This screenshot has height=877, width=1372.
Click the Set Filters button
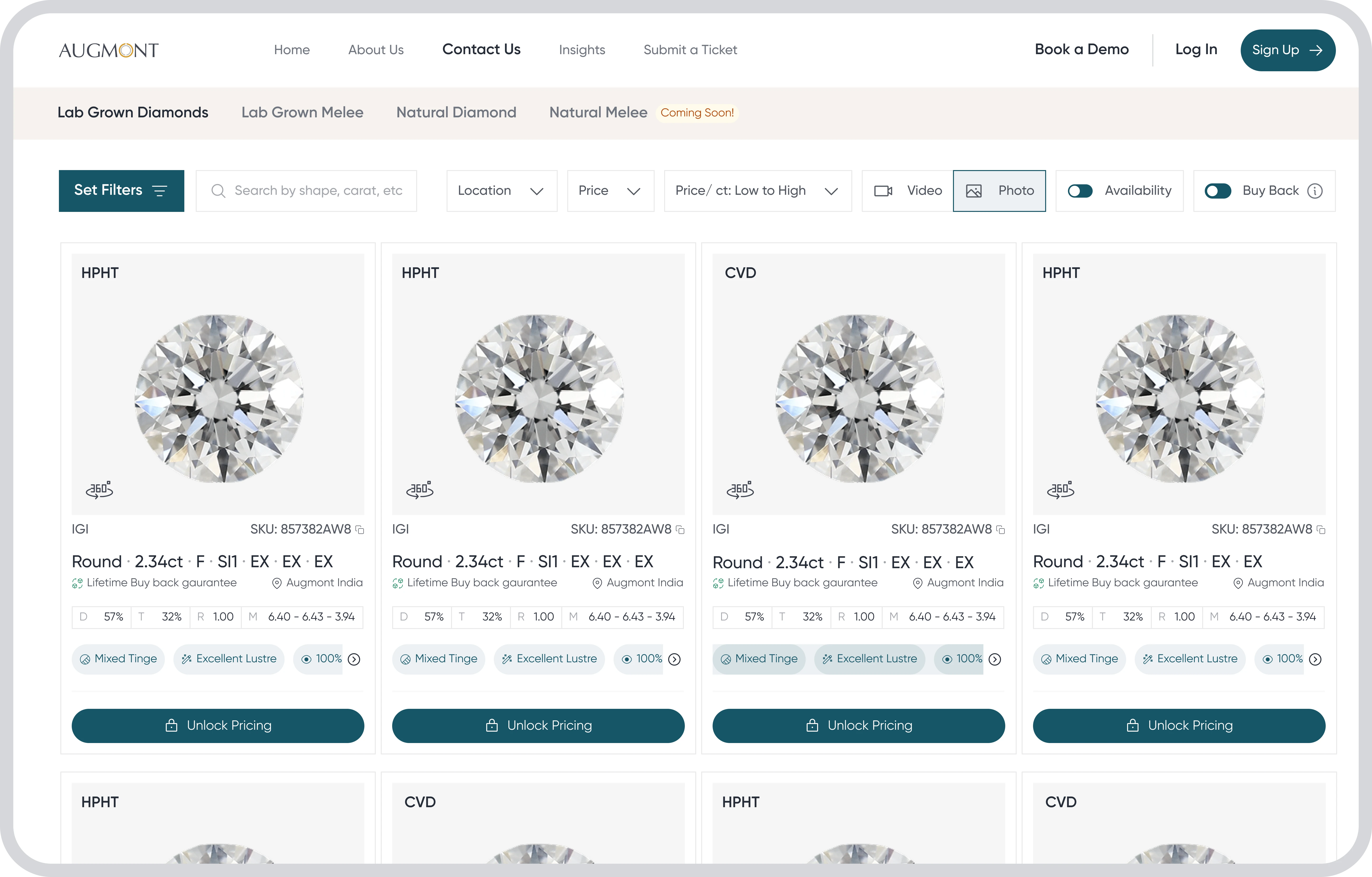(121, 191)
